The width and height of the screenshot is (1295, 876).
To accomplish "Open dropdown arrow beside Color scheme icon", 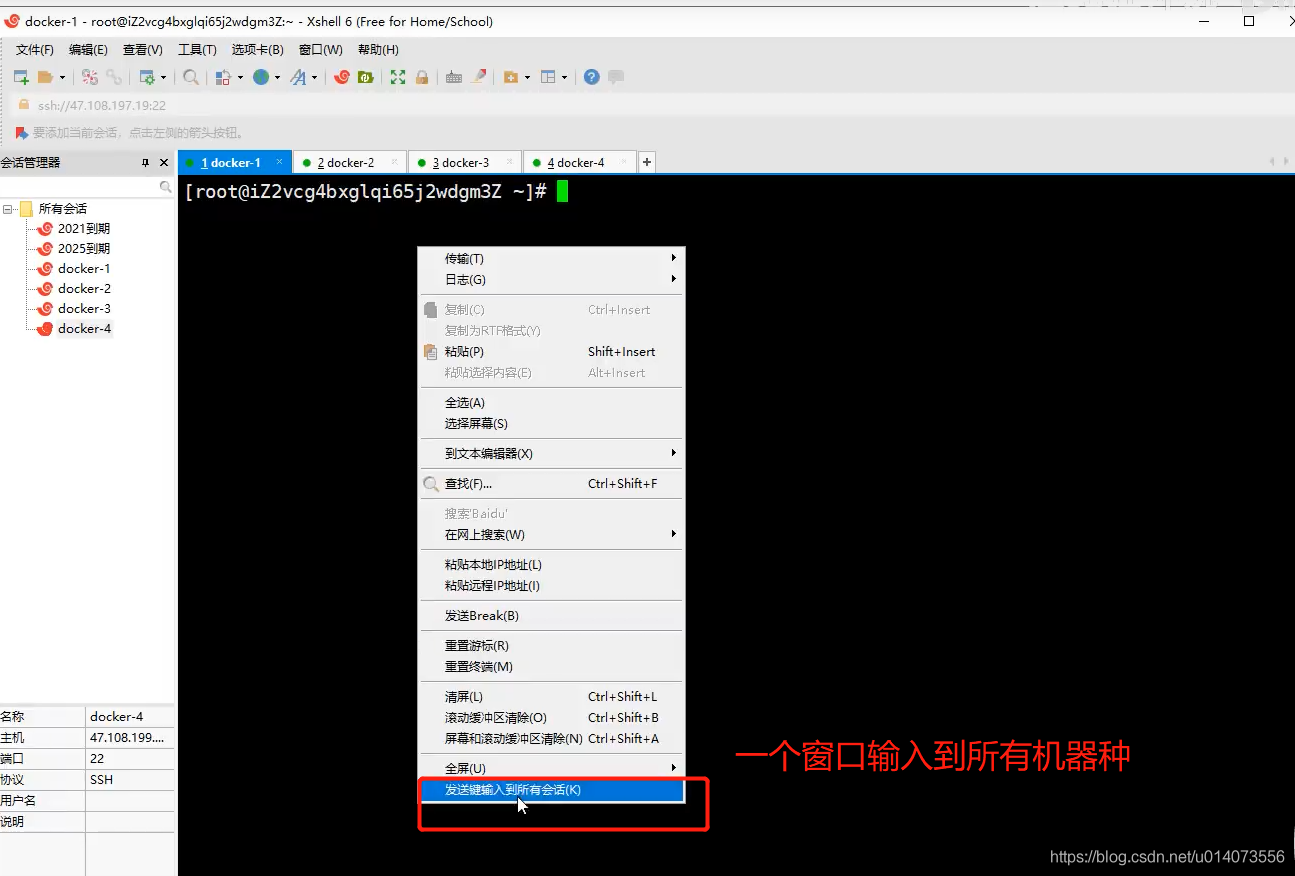I will click(240, 77).
